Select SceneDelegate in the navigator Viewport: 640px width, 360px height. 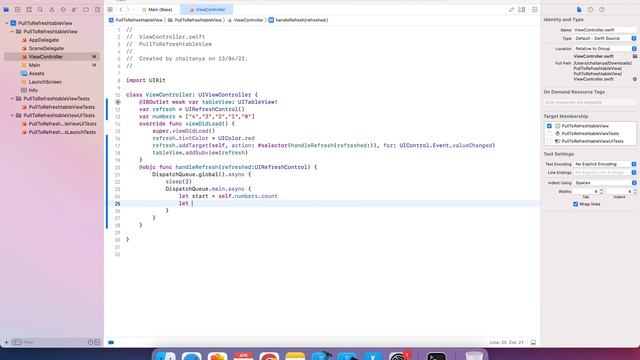coord(46,49)
